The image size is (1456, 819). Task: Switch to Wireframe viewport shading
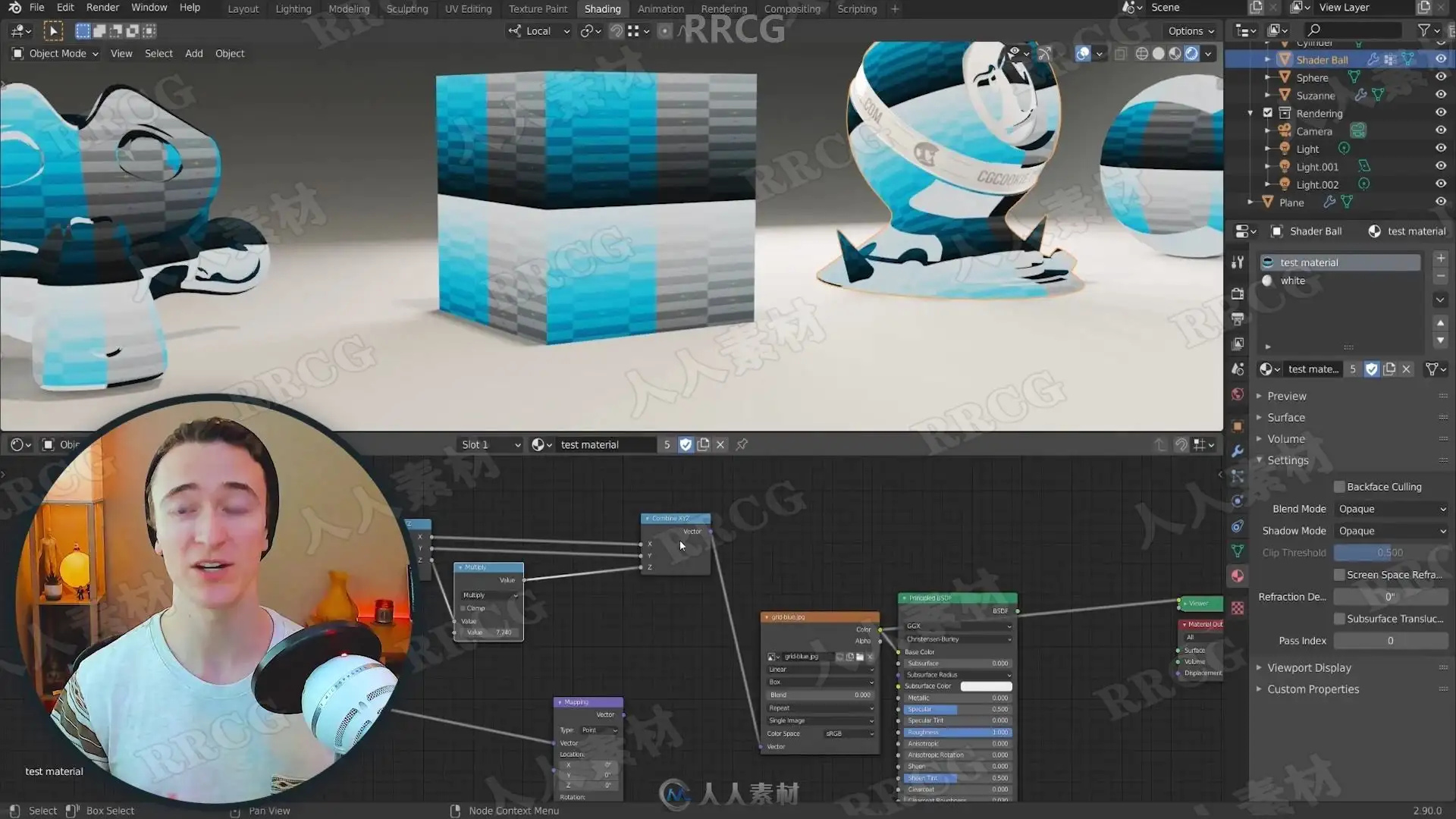[1141, 53]
